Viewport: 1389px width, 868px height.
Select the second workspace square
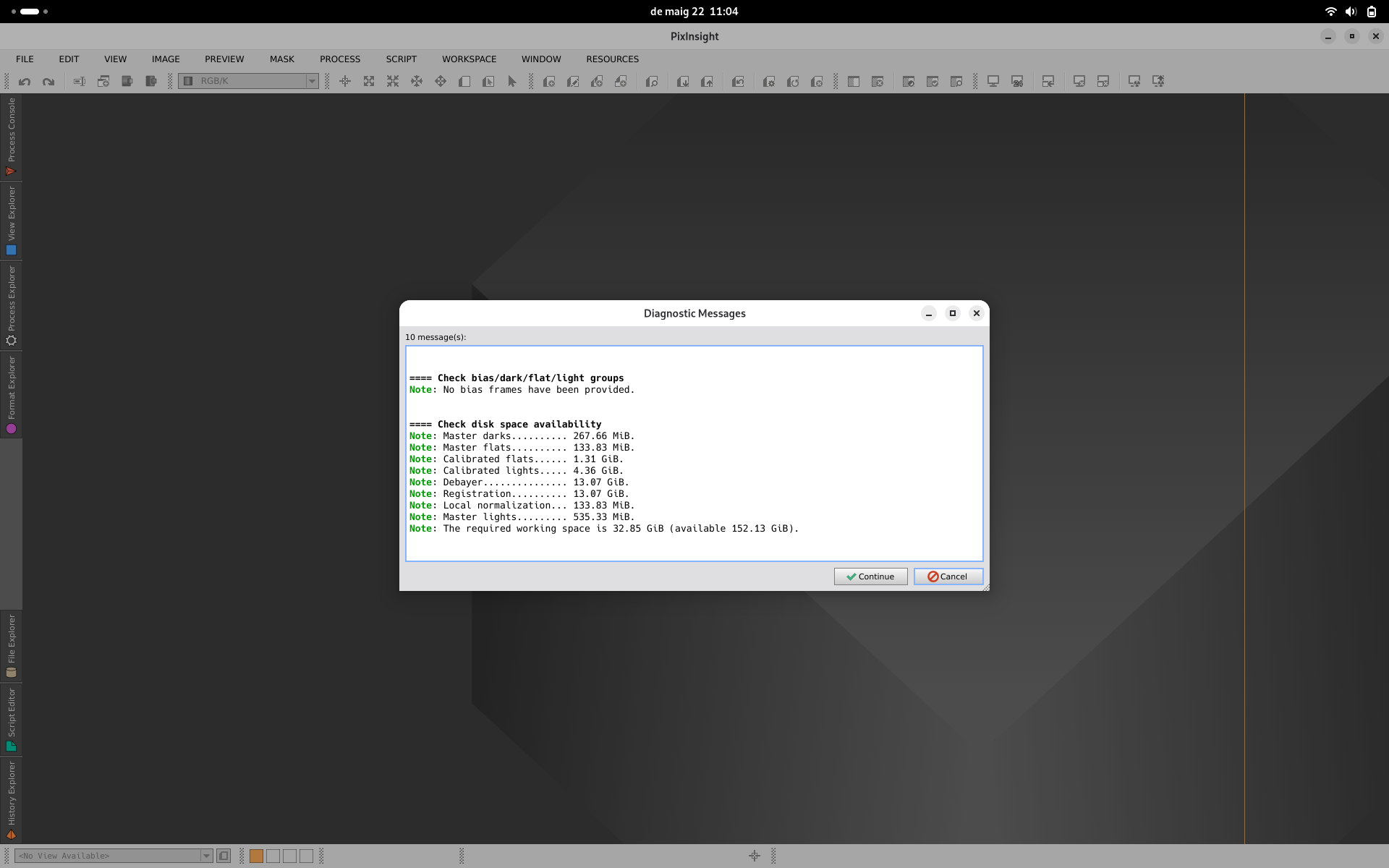(x=273, y=856)
